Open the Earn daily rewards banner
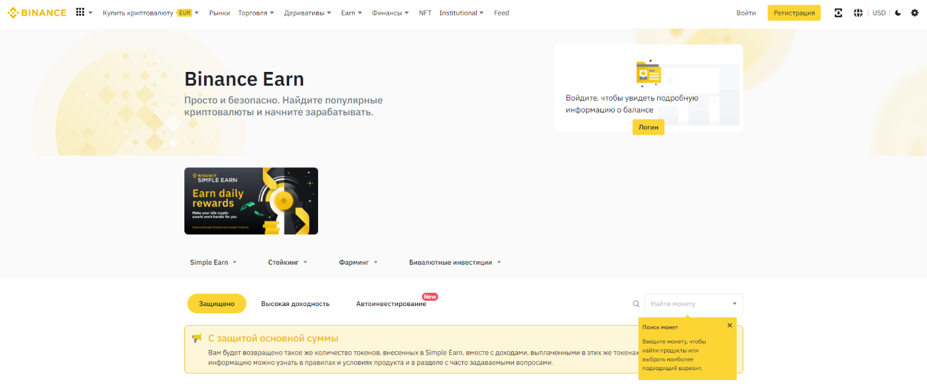 pyautogui.click(x=251, y=201)
